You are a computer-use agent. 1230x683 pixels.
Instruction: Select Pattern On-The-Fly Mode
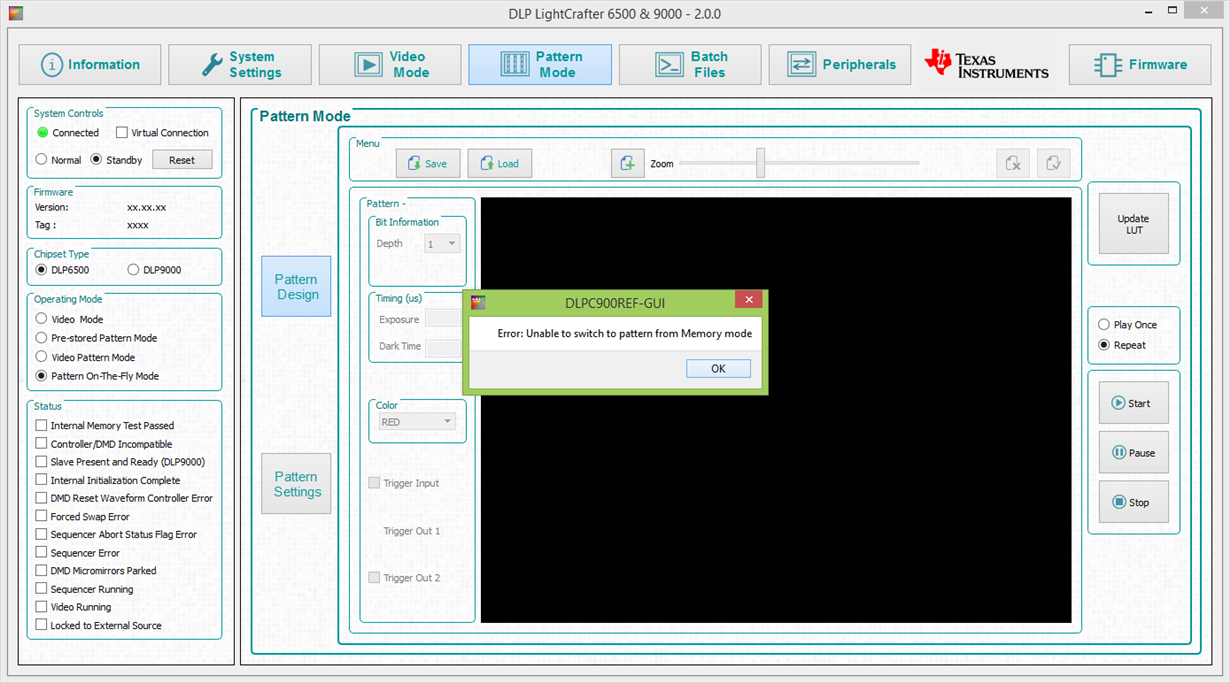tap(41, 376)
